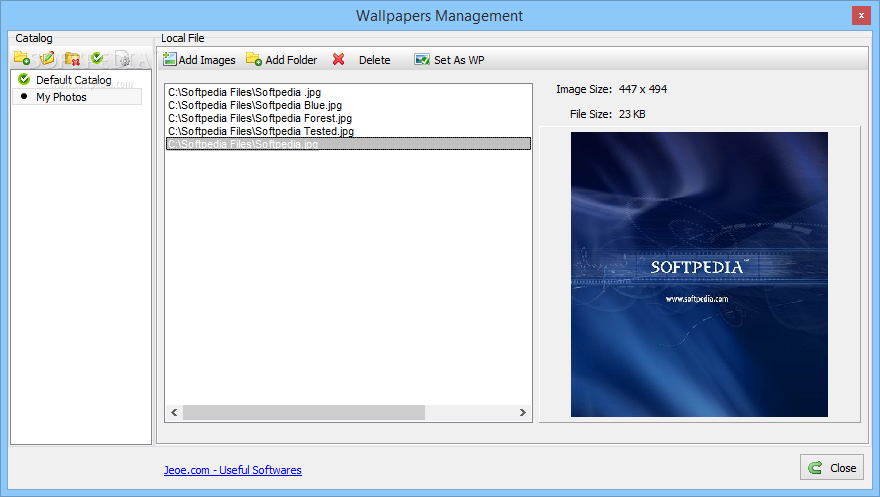Click the delete catalog folder icon
Screen dimensions: 880x497
point(72,58)
